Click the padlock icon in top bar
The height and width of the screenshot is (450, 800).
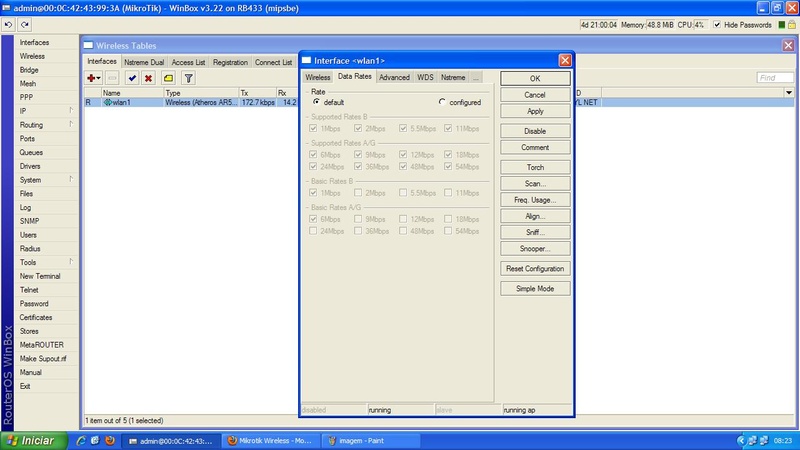[x=792, y=24]
